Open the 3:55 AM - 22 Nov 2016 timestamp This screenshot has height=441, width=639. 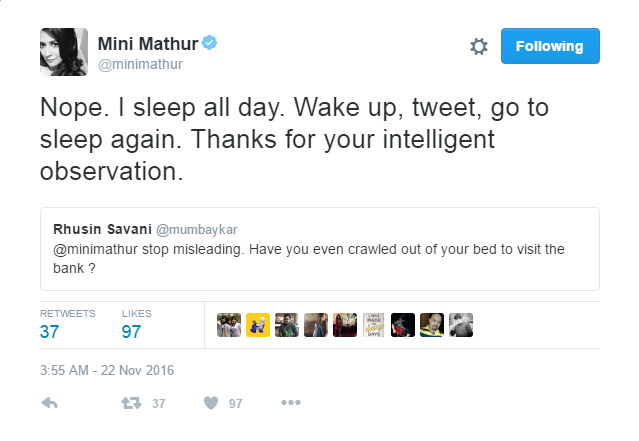(107, 370)
